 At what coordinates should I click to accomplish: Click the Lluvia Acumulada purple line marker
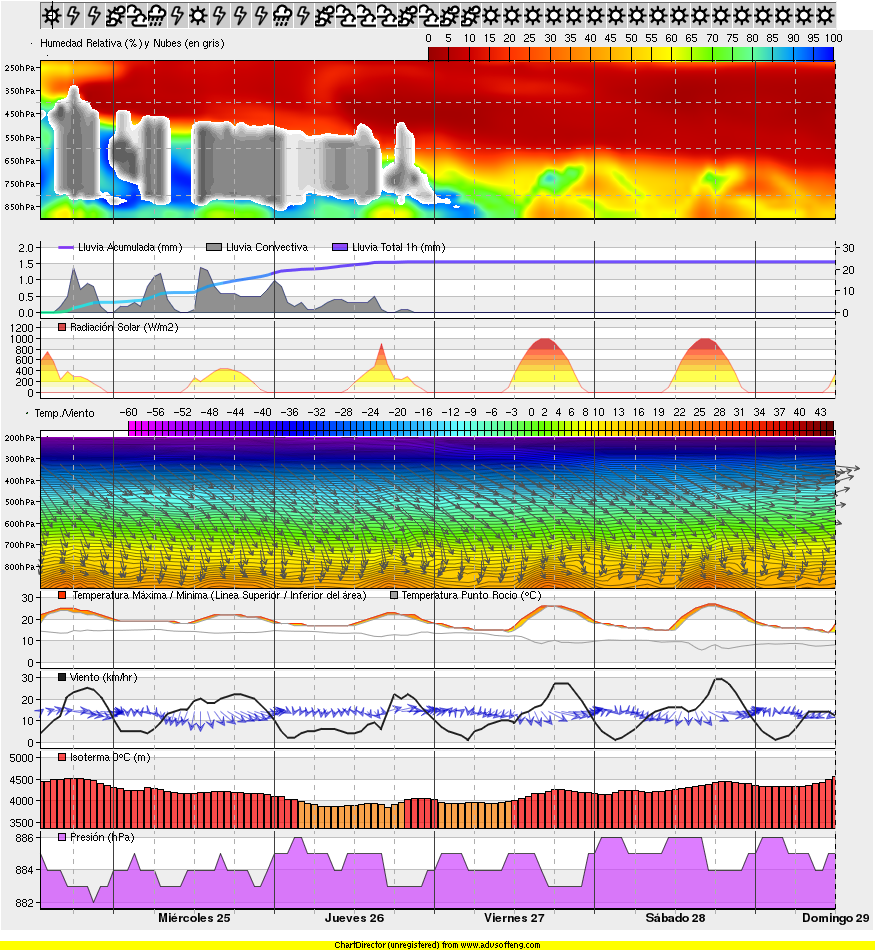click(x=65, y=247)
